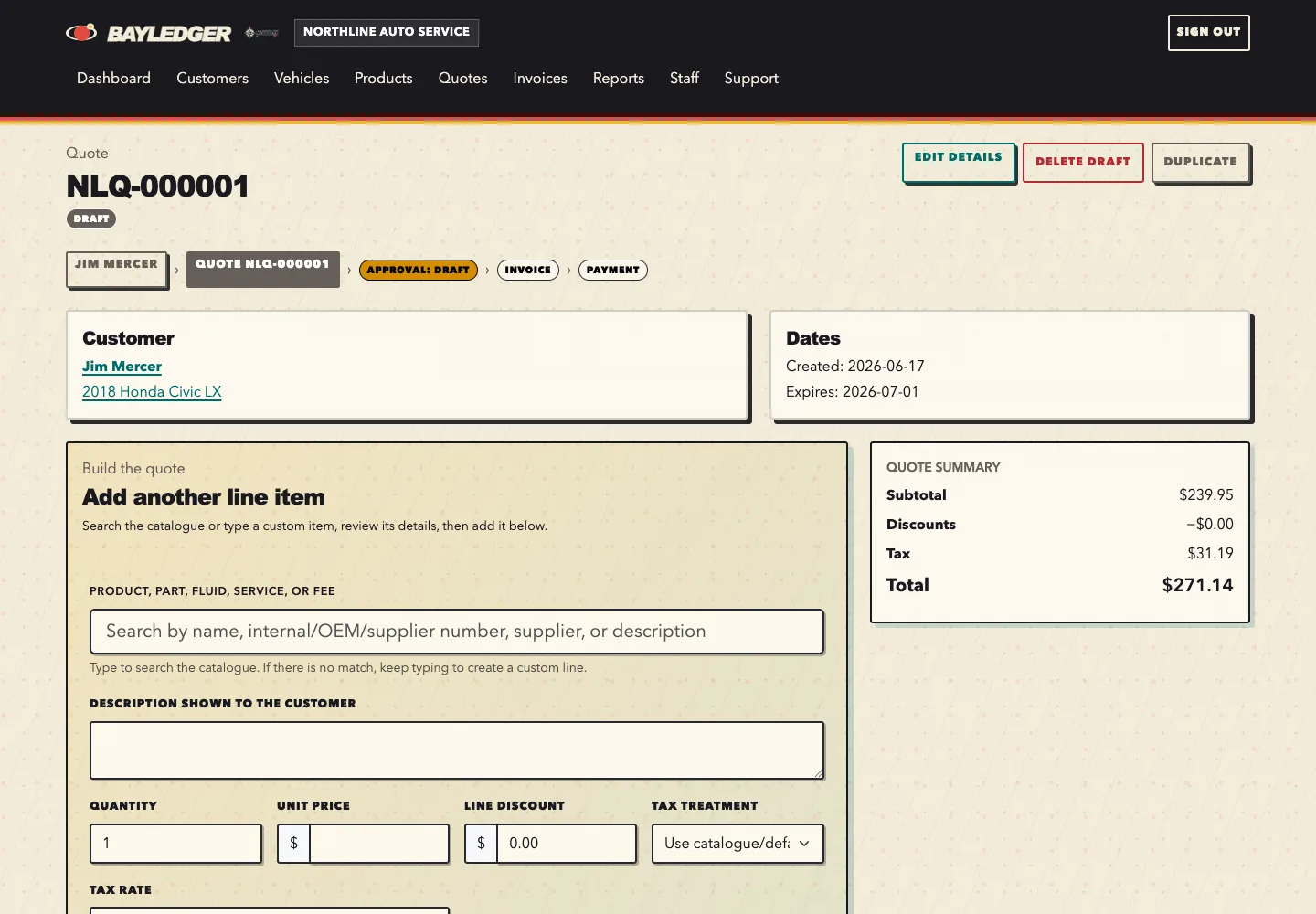Viewport: 1316px width, 914px height.
Task: Click the Created: 2026-06-17 date
Action: click(x=855, y=366)
